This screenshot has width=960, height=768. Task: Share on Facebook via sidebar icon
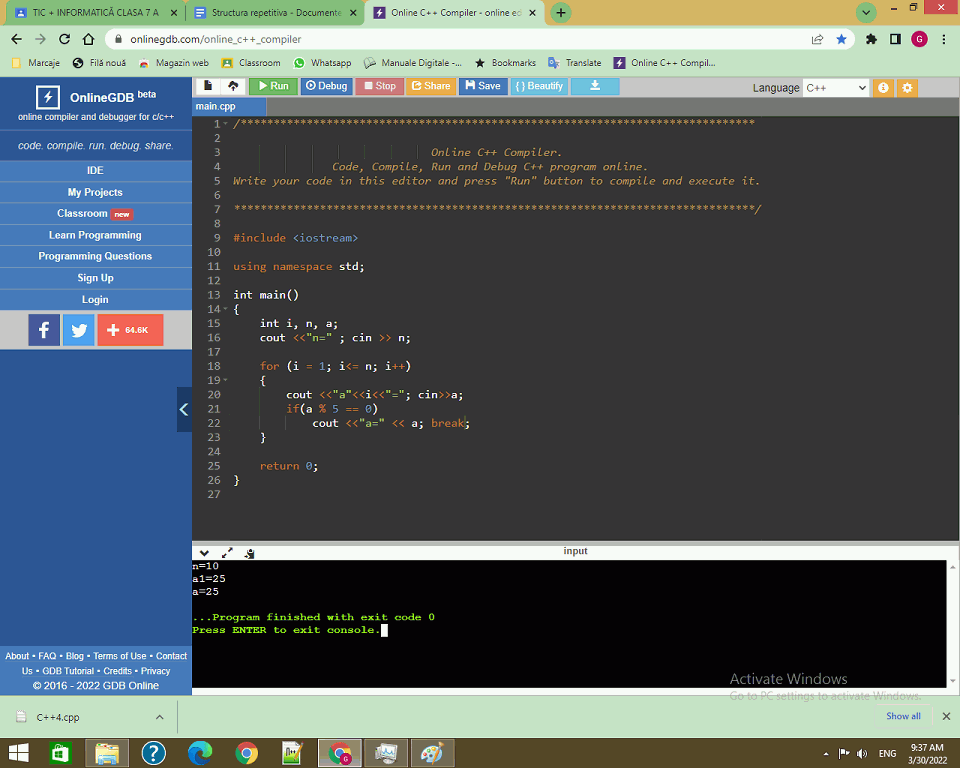44,330
